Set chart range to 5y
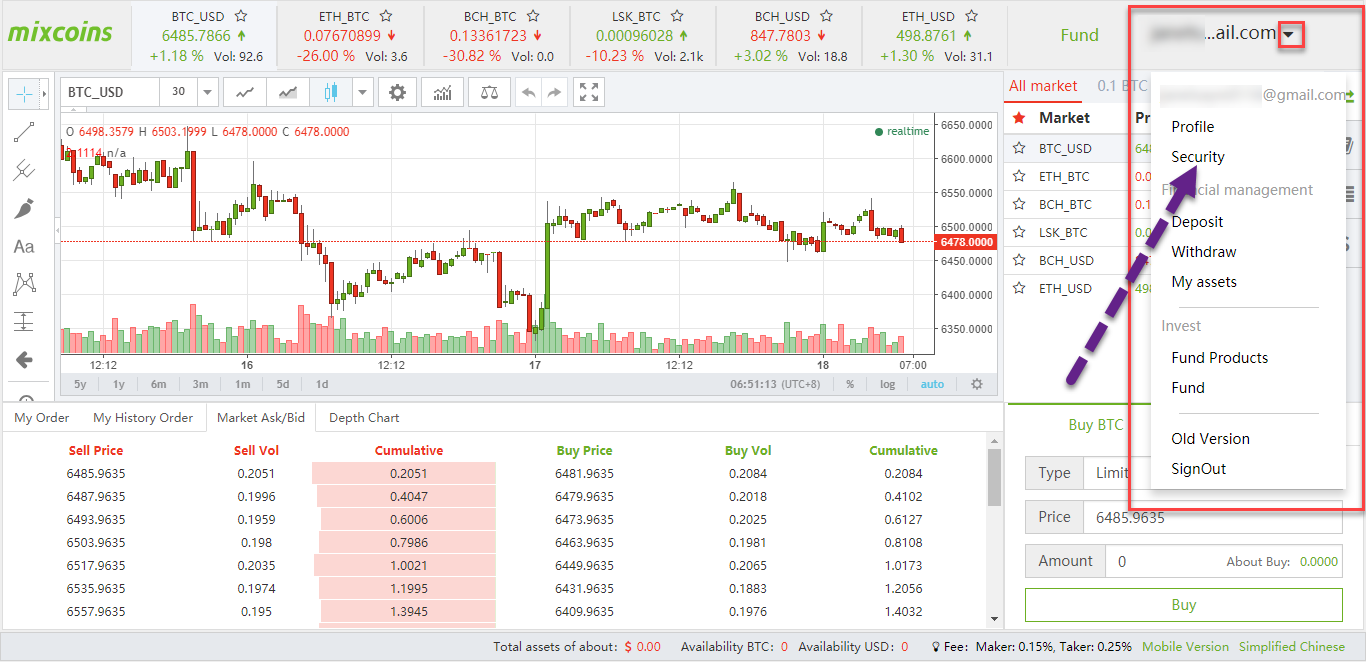1366x662 pixels. click(80, 384)
